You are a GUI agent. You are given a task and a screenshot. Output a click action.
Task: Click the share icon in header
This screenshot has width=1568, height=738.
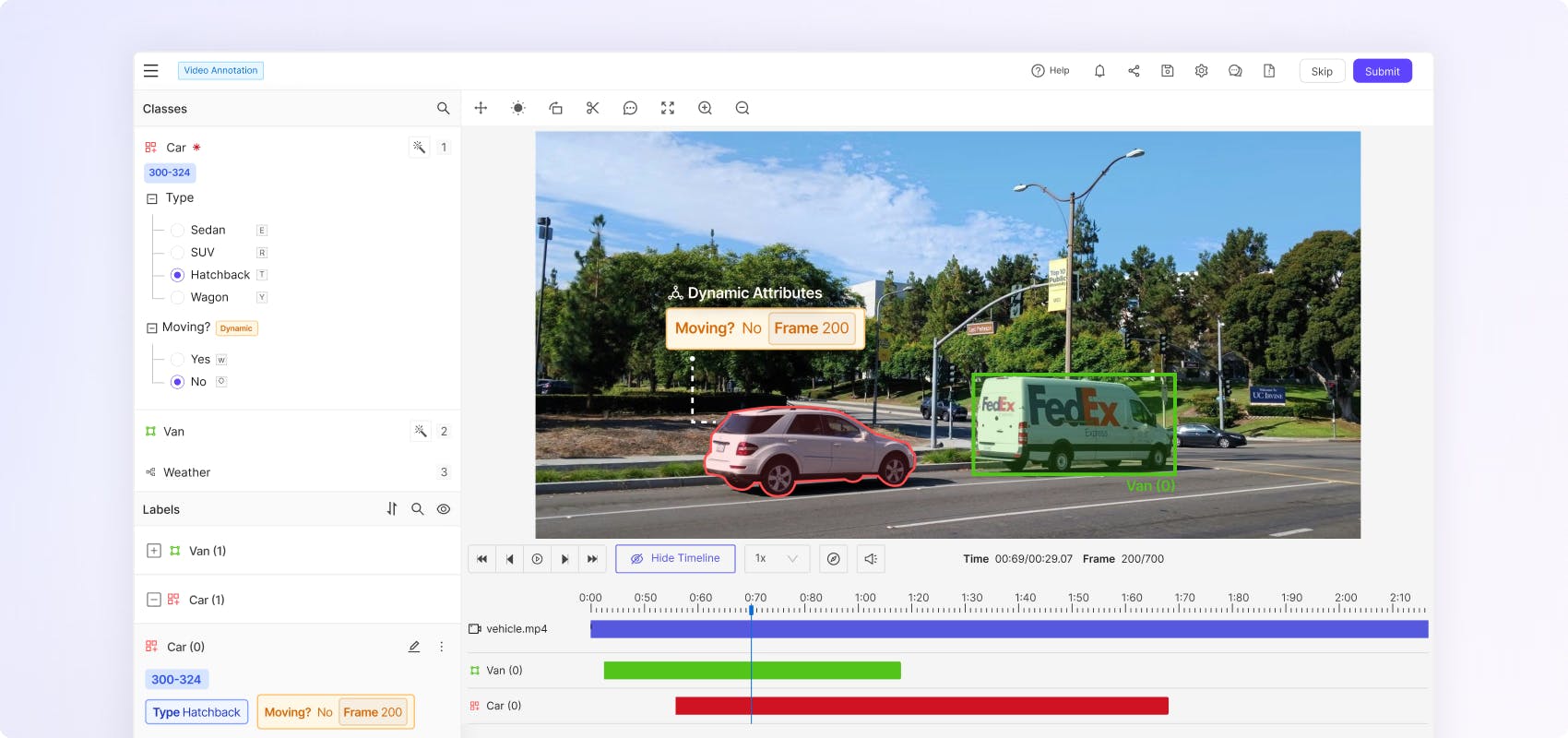point(1134,71)
